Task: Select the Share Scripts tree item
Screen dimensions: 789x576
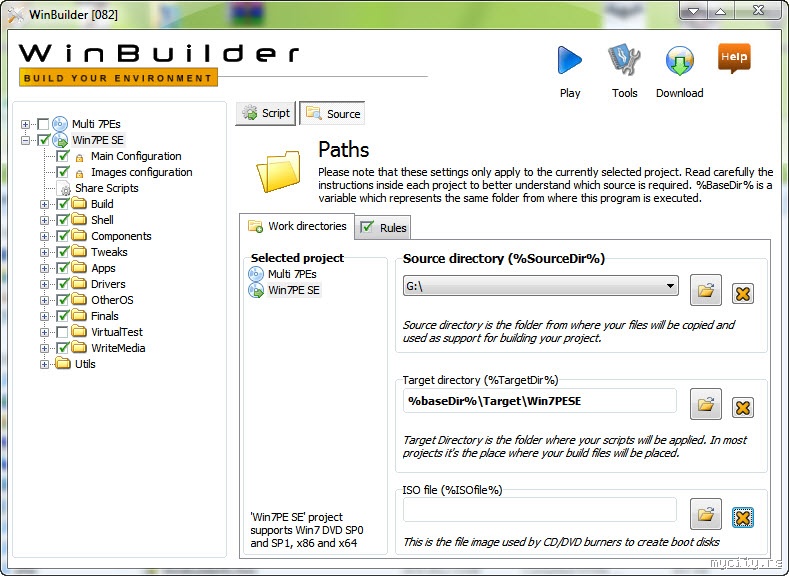Action: pyautogui.click(x=107, y=188)
